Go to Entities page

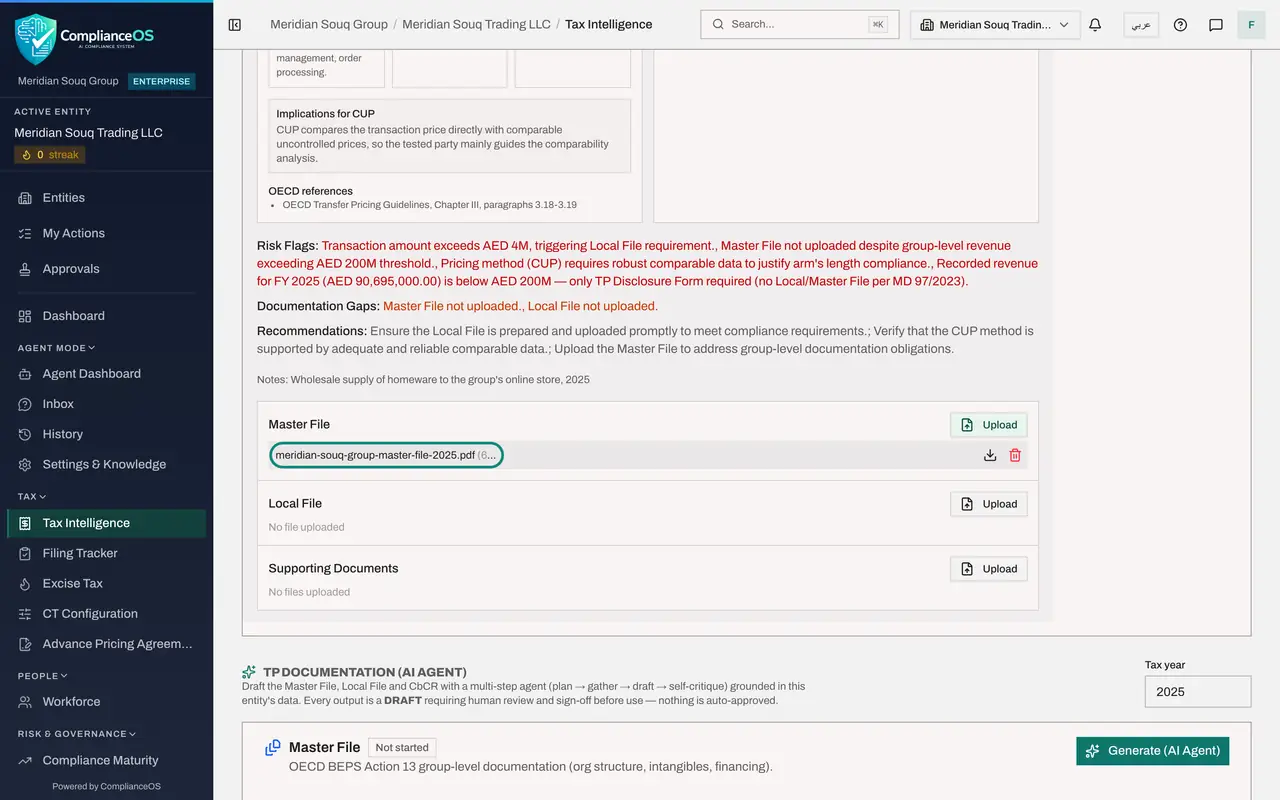coord(106,198)
